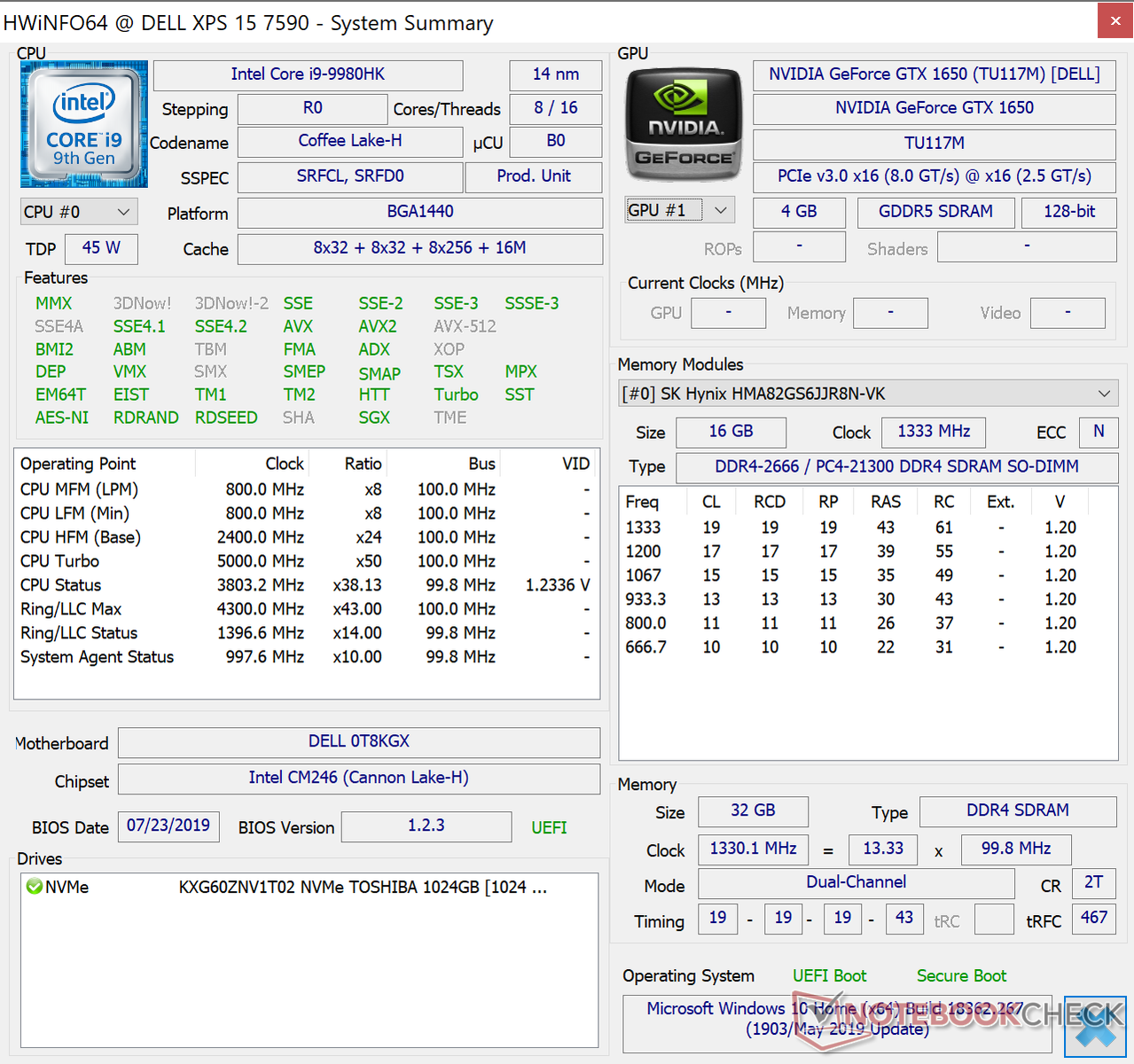The height and width of the screenshot is (1064, 1134).
Task: Click the Prod. Unit field
Action: click(534, 176)
